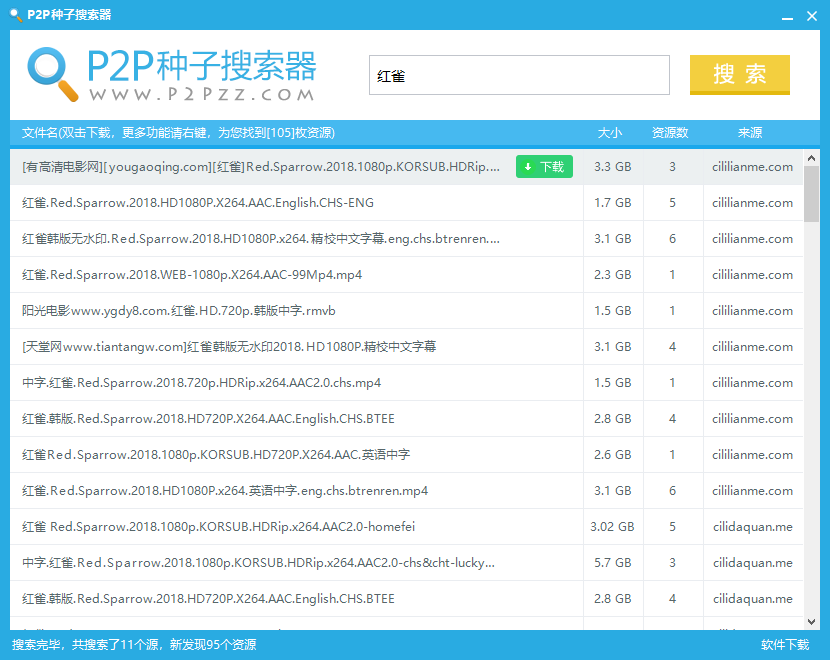Select the 红雀.韩版 BTEE result from cililianme.com
This screenshot has width=830, height=660.
pos(407,419)
